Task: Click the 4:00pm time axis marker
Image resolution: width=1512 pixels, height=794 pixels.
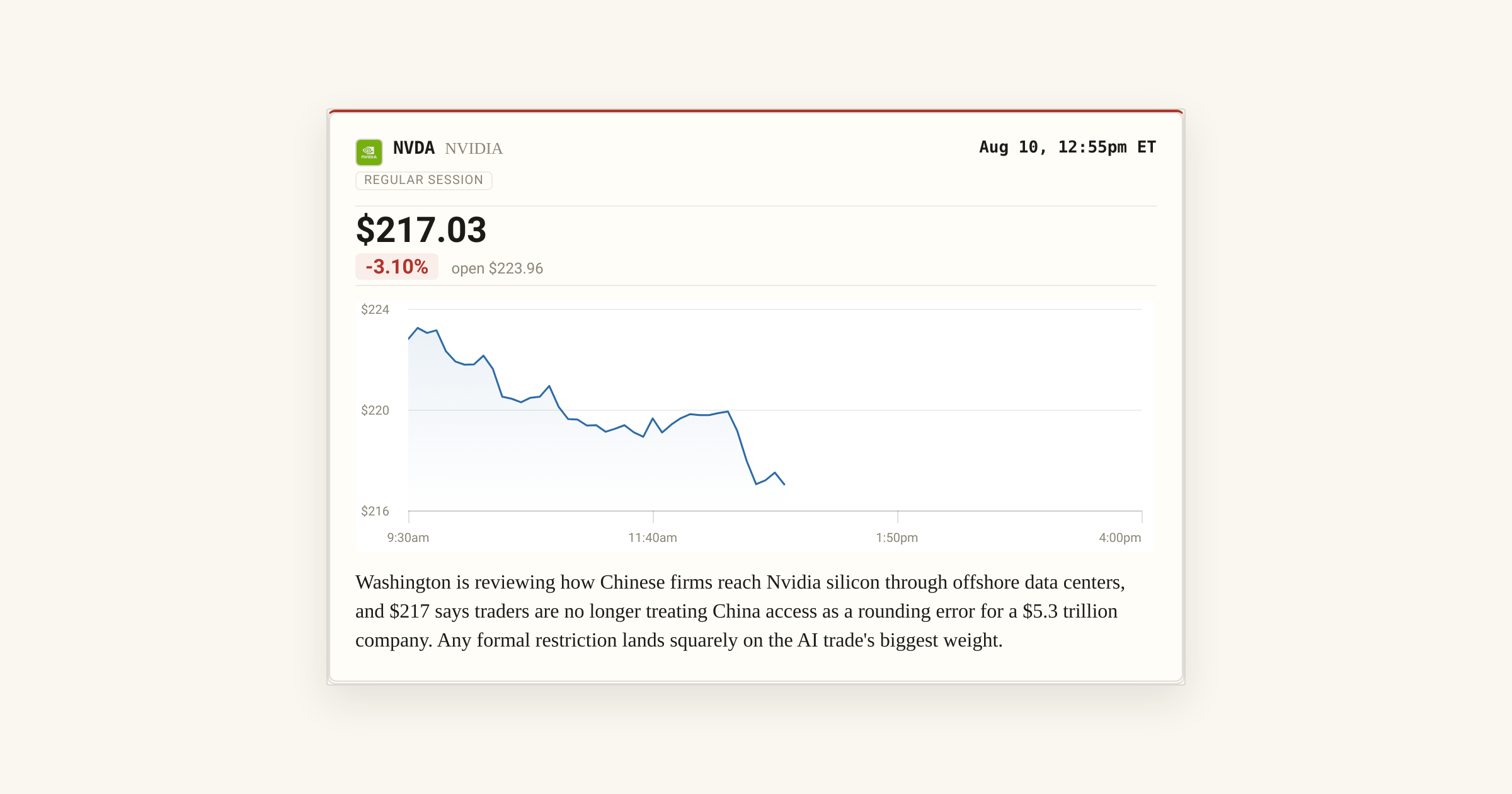Action: [1120, 538]
